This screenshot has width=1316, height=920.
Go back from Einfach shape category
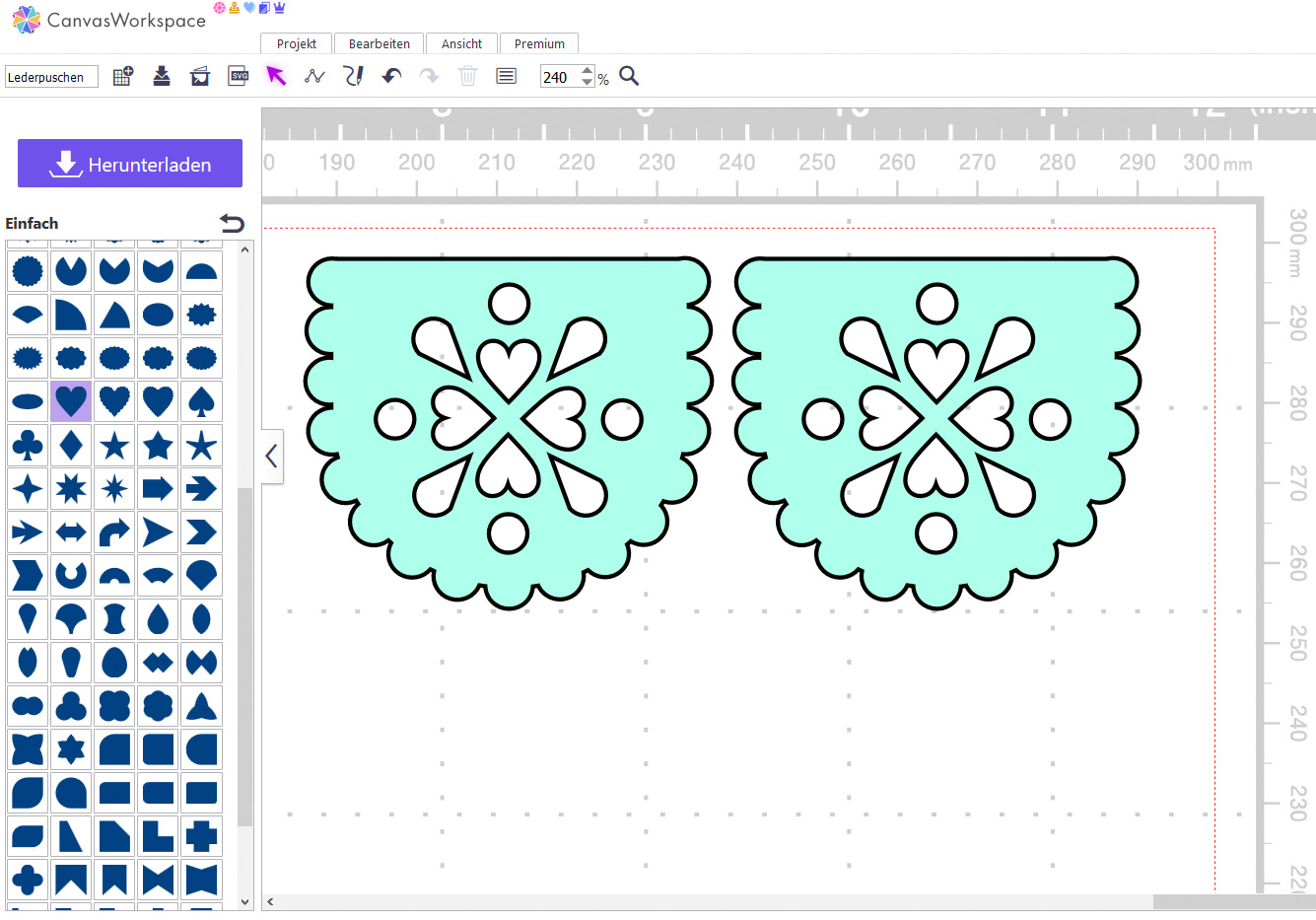[232, 223]
